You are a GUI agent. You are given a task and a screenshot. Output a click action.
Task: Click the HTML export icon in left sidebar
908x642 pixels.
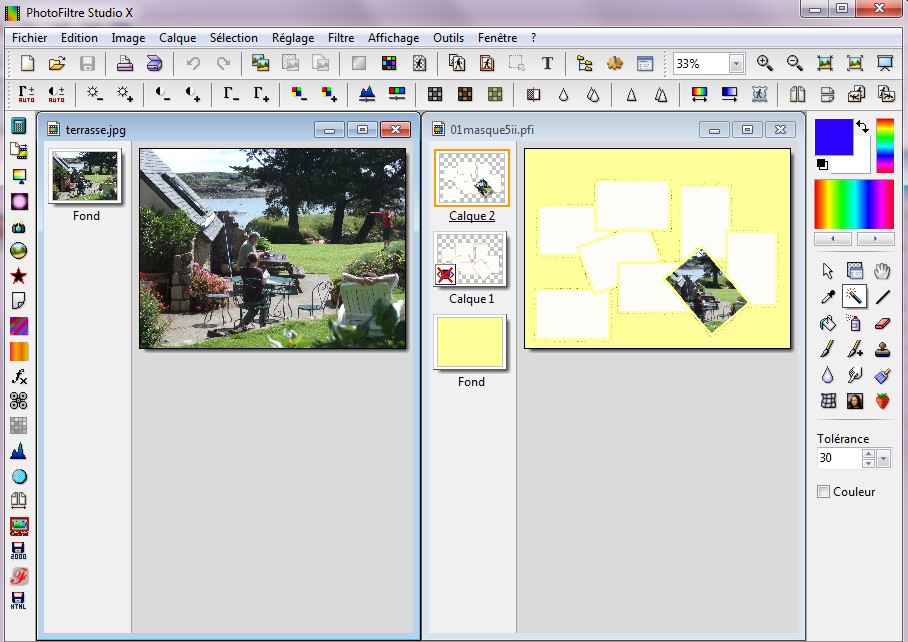coord(19,600)
